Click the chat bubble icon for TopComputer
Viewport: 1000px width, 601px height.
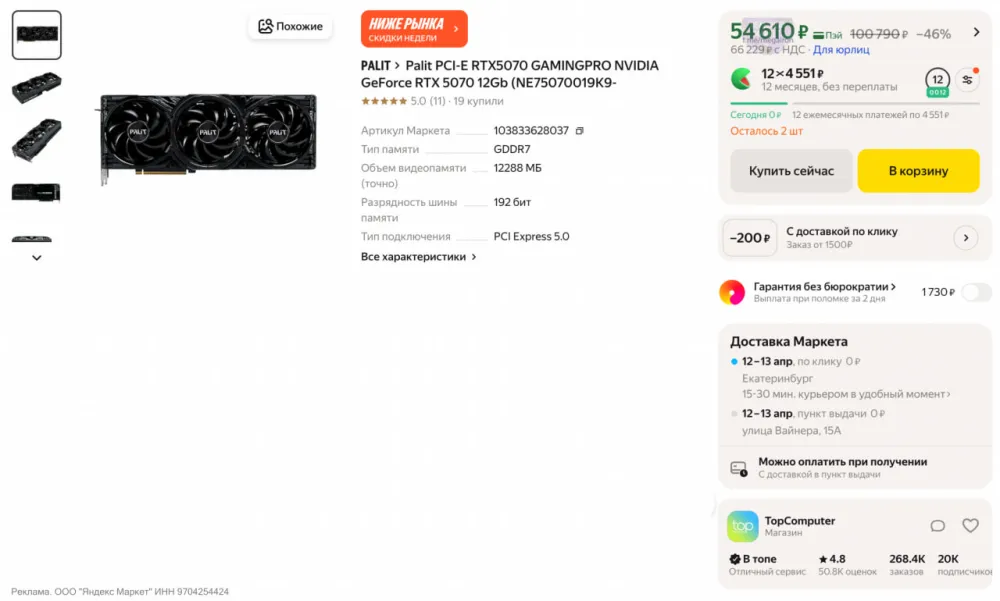pyautogui.click(x=938, y=526)
